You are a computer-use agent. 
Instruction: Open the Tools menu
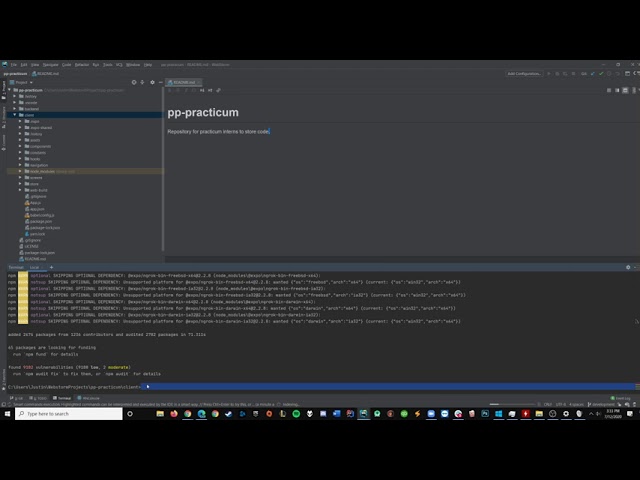(107, 64)
